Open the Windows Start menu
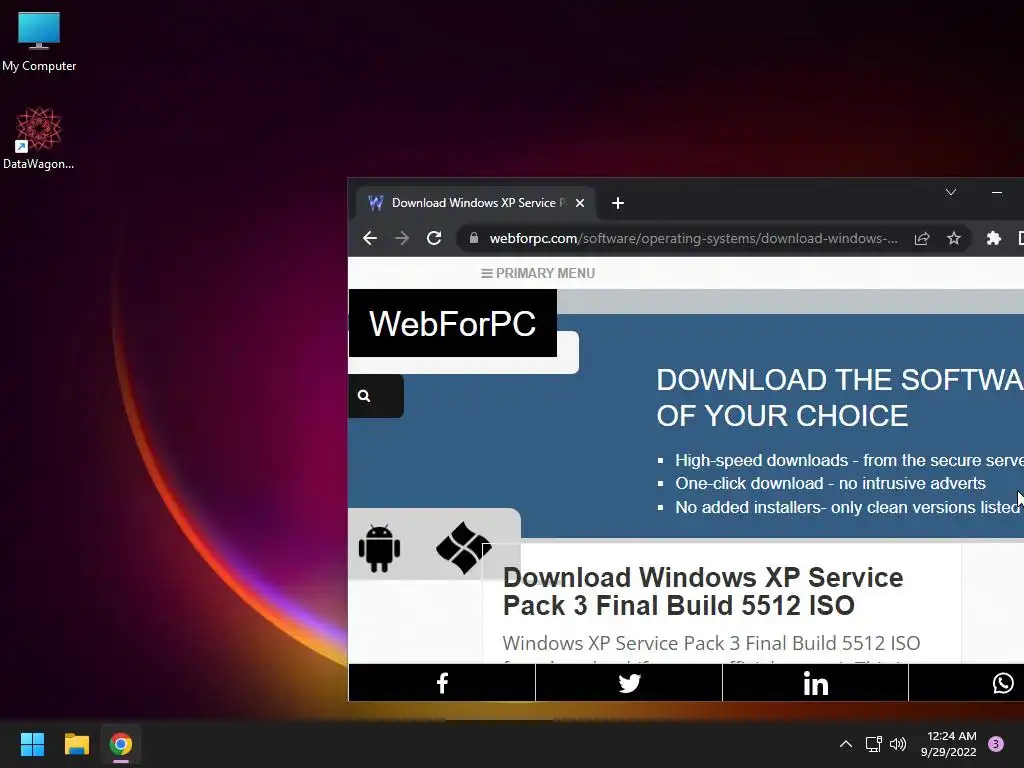The image size is (1024, 768). click(32, 744)
